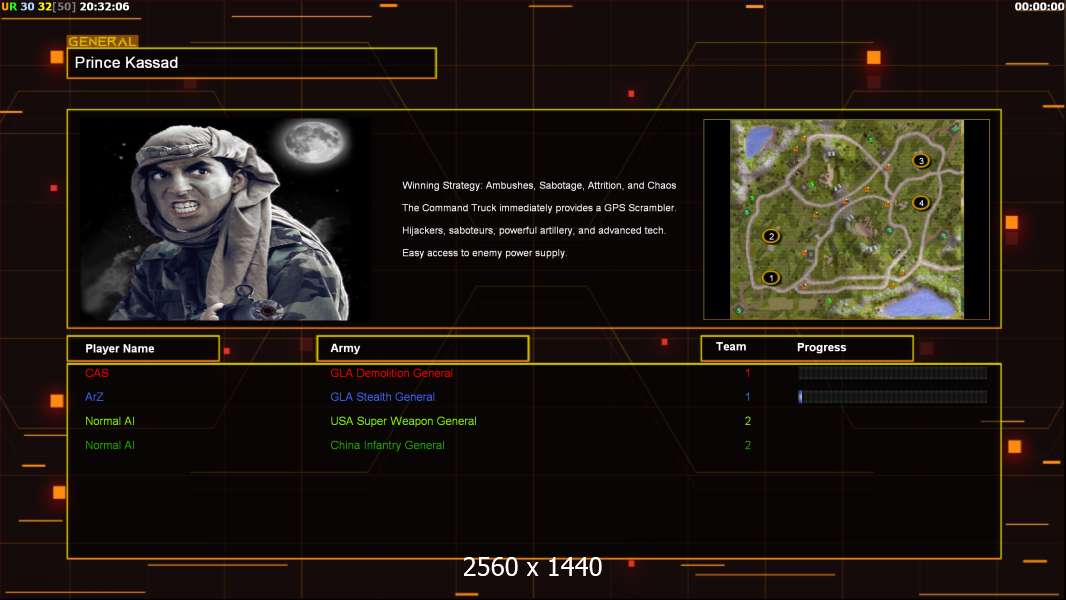Select player name ArZ
1066x600 pixels.
point(94,397)
